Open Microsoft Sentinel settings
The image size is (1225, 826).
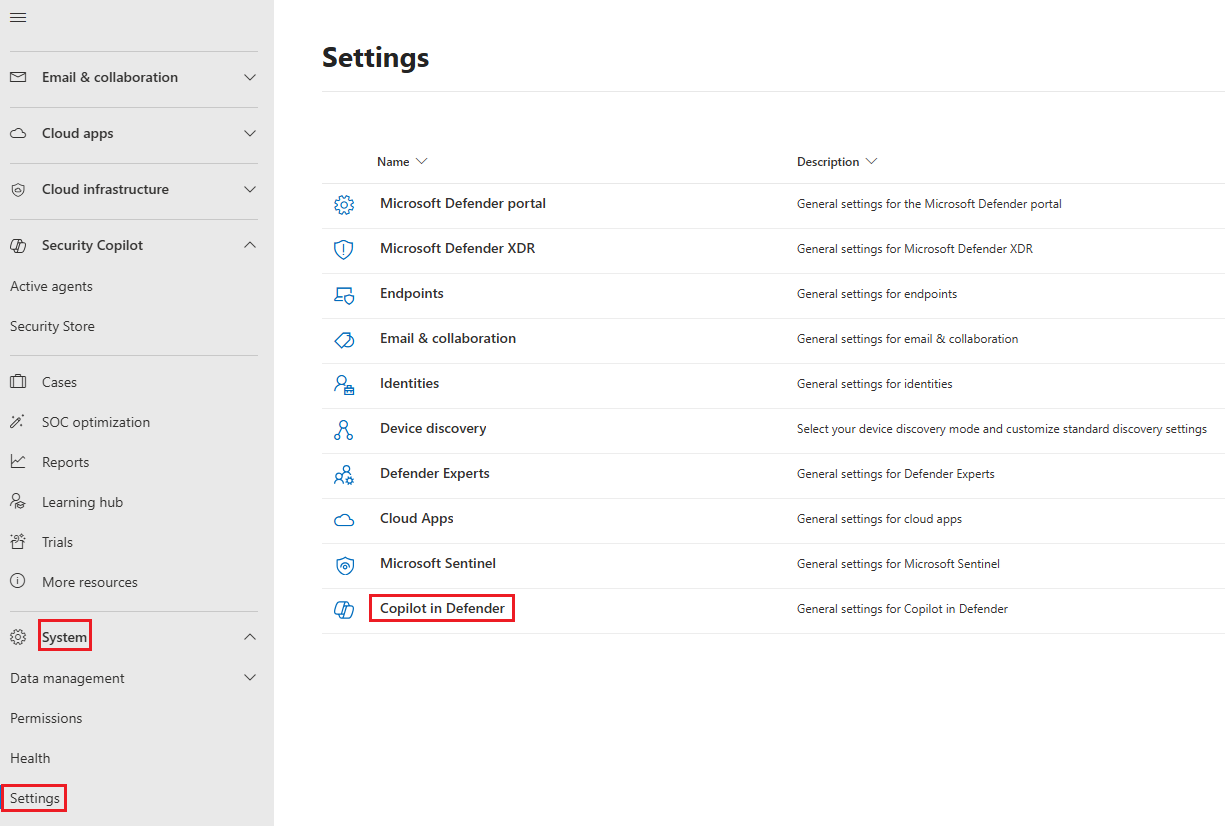pyautogui.click(x=438, y=563)
